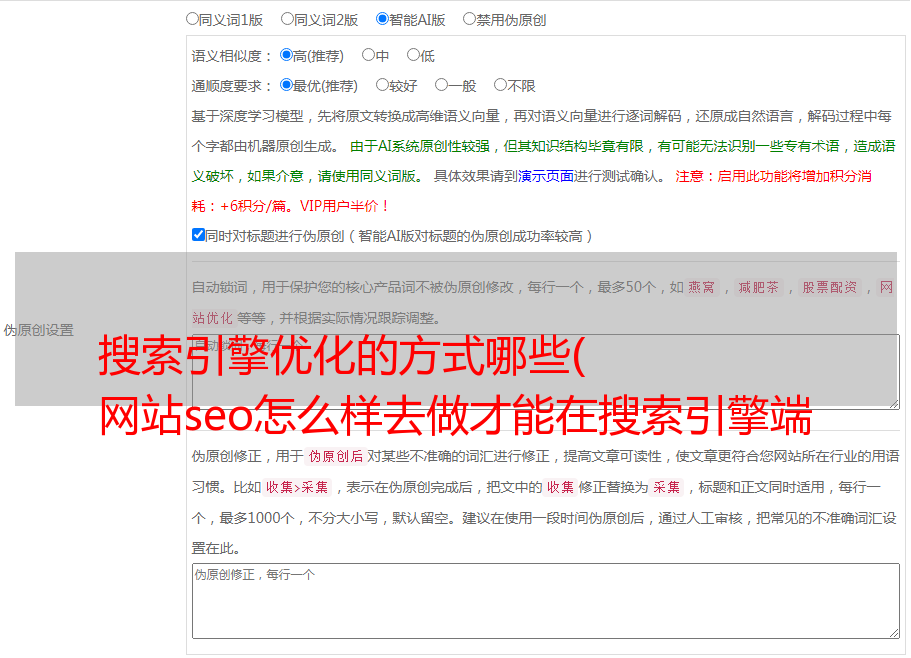Viewport: 911px width, 658px height.
Task: Select the 同义词1版 radio option
Action: click(x=192, y=19)
